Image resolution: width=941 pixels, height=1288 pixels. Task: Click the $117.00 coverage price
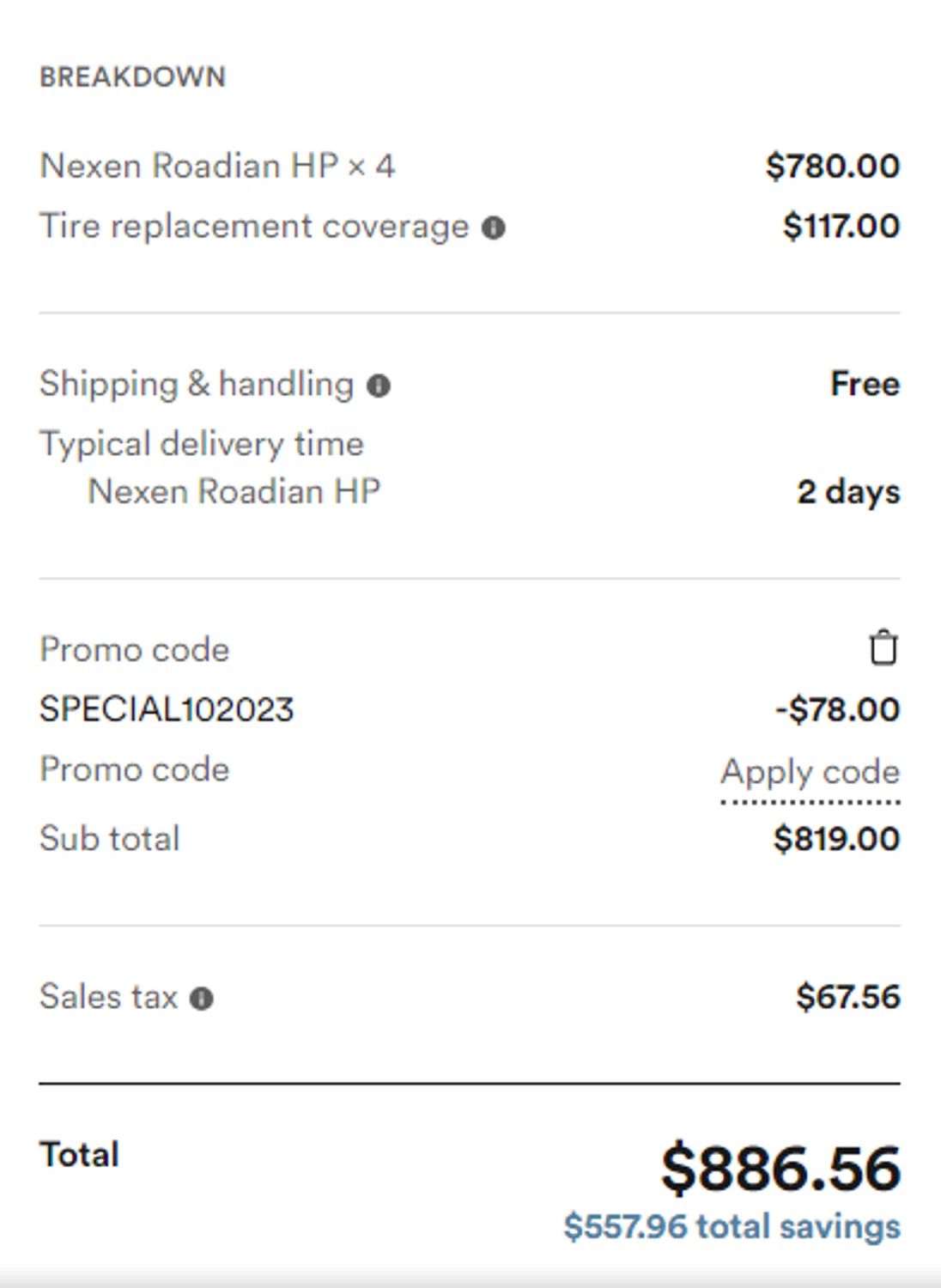pyautogui.click(x=841, y=227)
